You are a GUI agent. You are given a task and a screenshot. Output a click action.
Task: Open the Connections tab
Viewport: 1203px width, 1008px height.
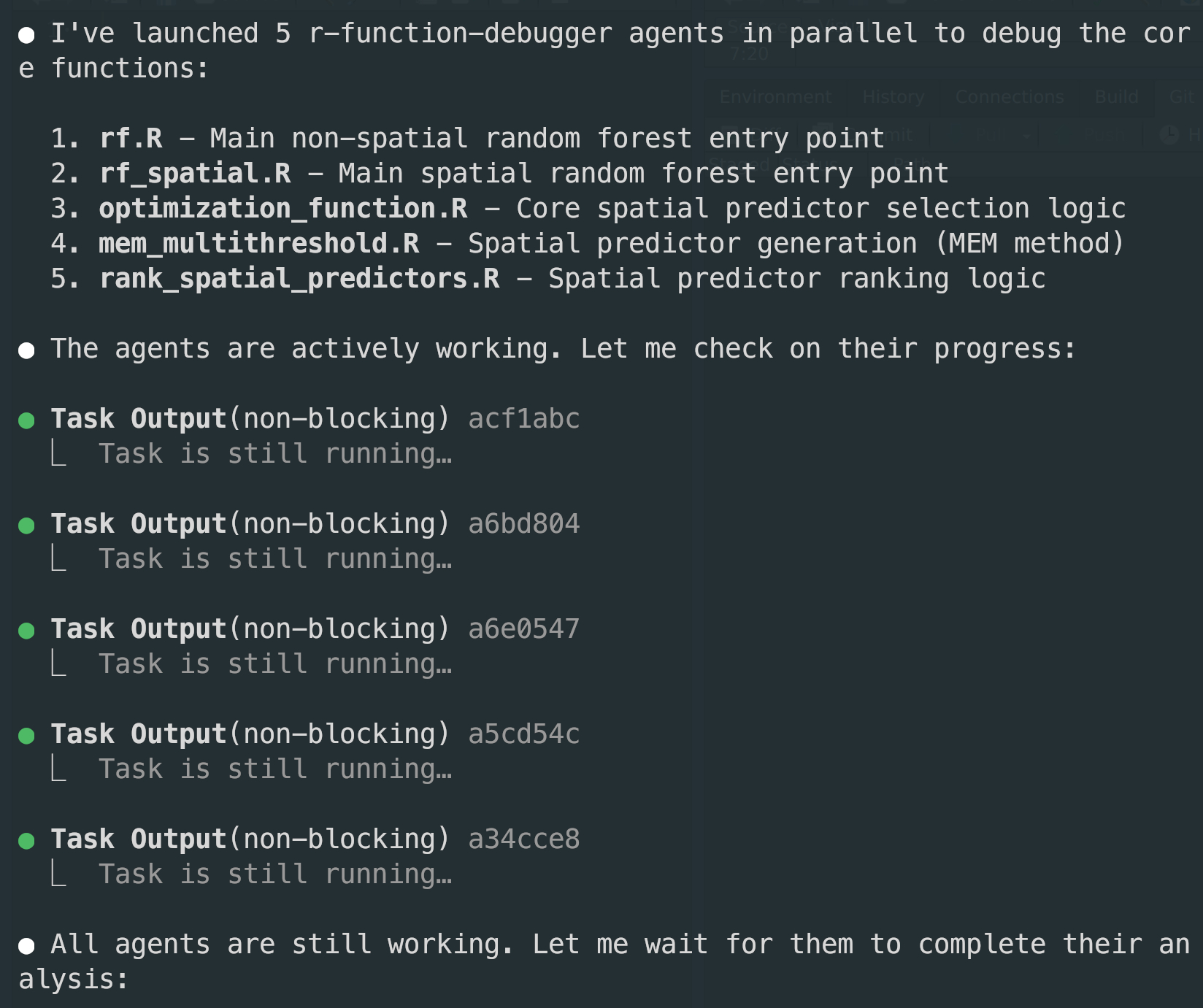coord(1010,97)
